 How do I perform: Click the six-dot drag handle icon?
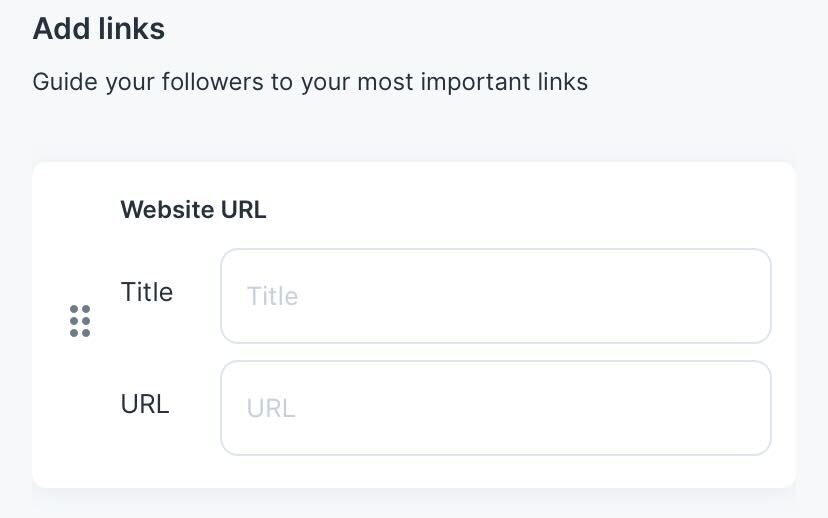coord(80,321)
